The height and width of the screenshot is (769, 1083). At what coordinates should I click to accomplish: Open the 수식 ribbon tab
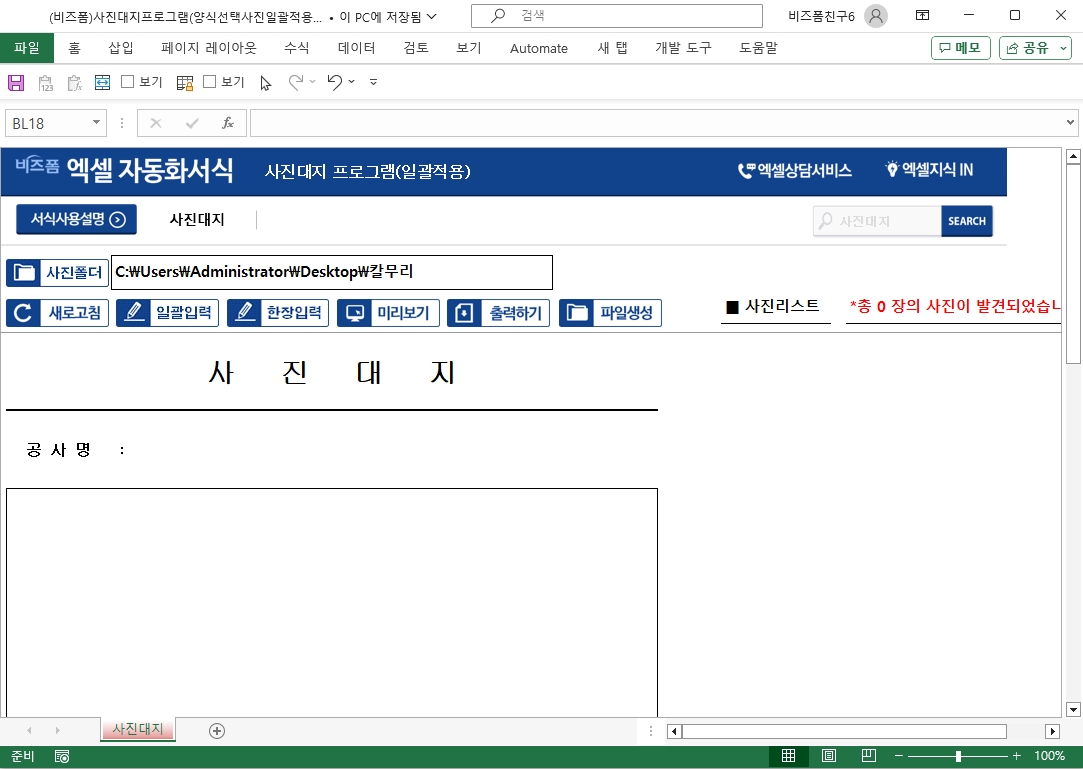[x=296, y=48]
